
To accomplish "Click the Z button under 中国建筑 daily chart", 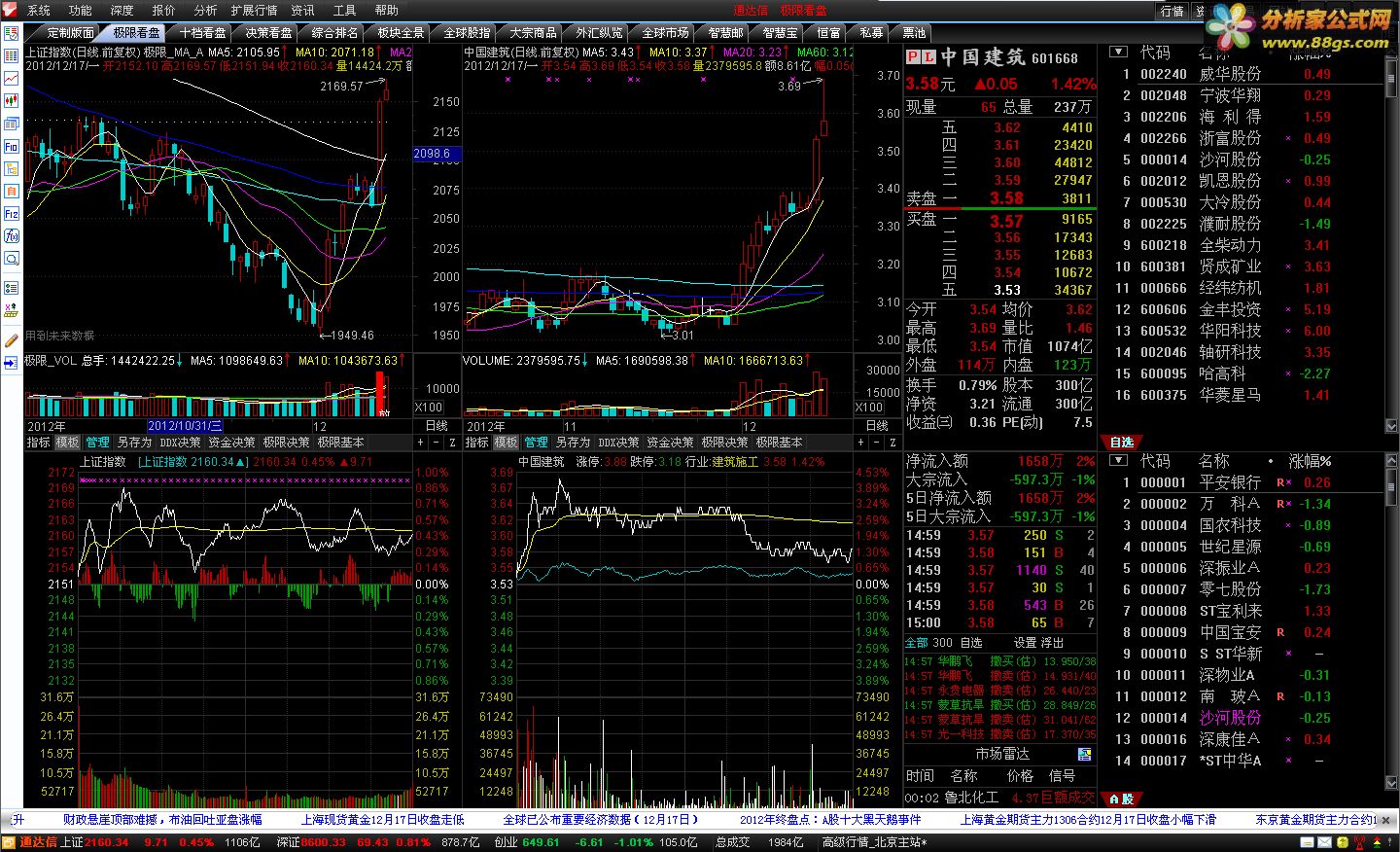I will [892, 443].
